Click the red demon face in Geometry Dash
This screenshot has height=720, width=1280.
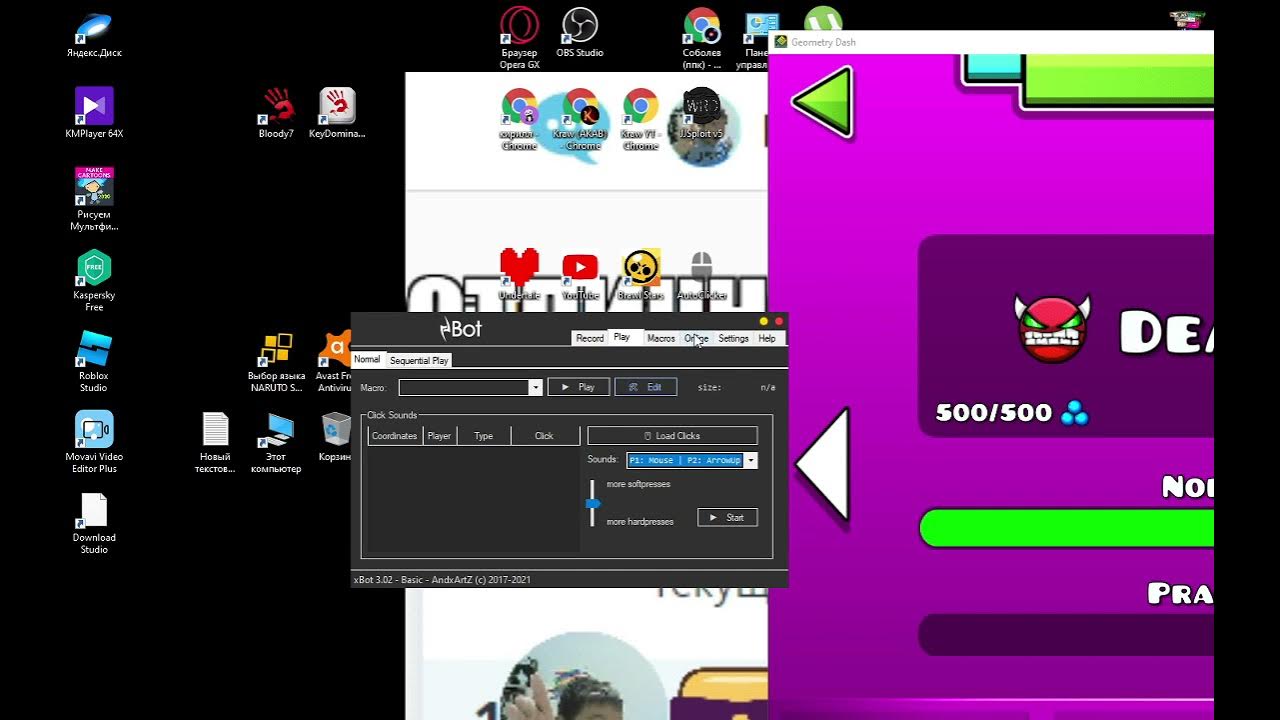[x=1052, y=329]
